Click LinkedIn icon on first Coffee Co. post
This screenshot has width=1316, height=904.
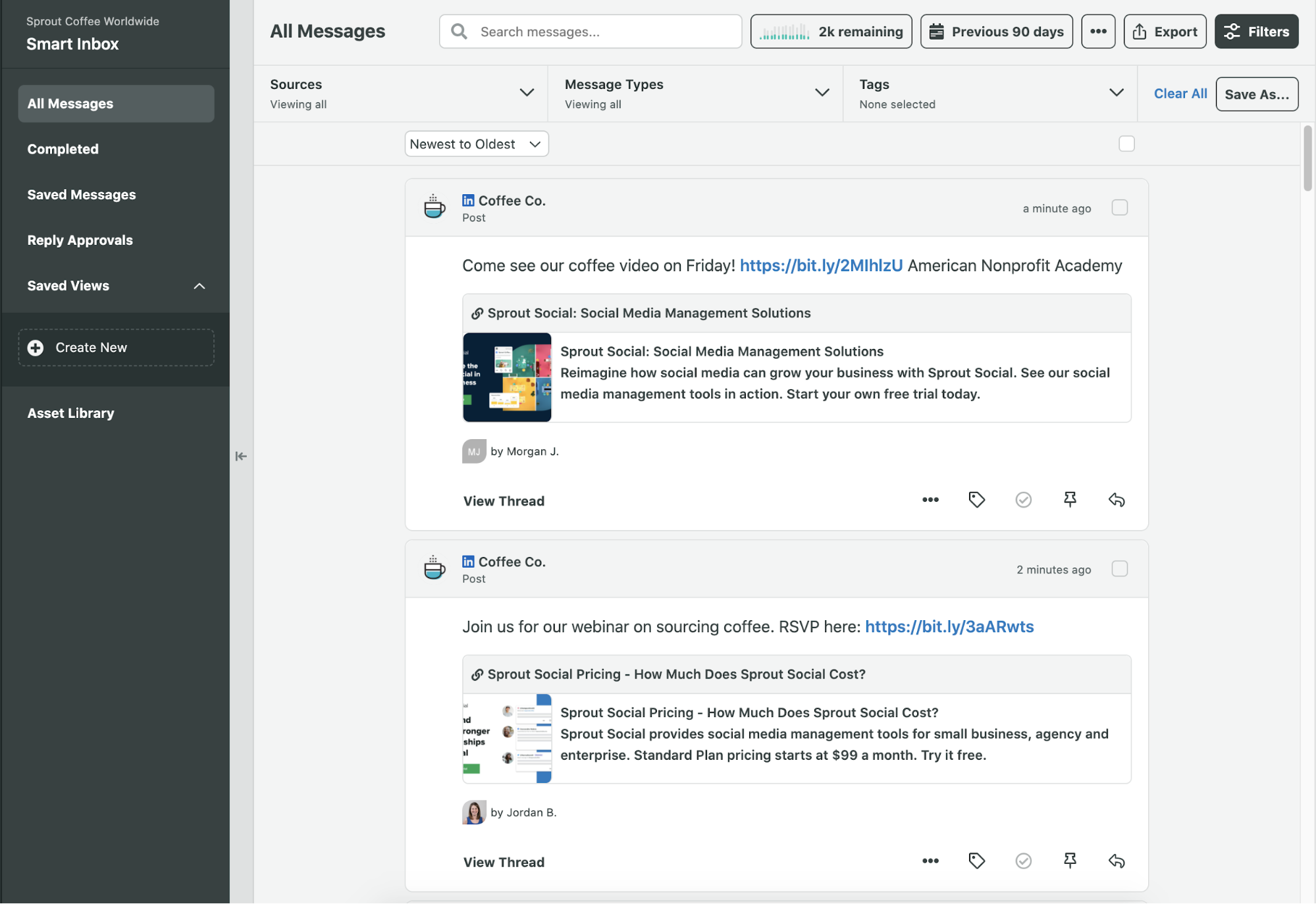(468, 200)
